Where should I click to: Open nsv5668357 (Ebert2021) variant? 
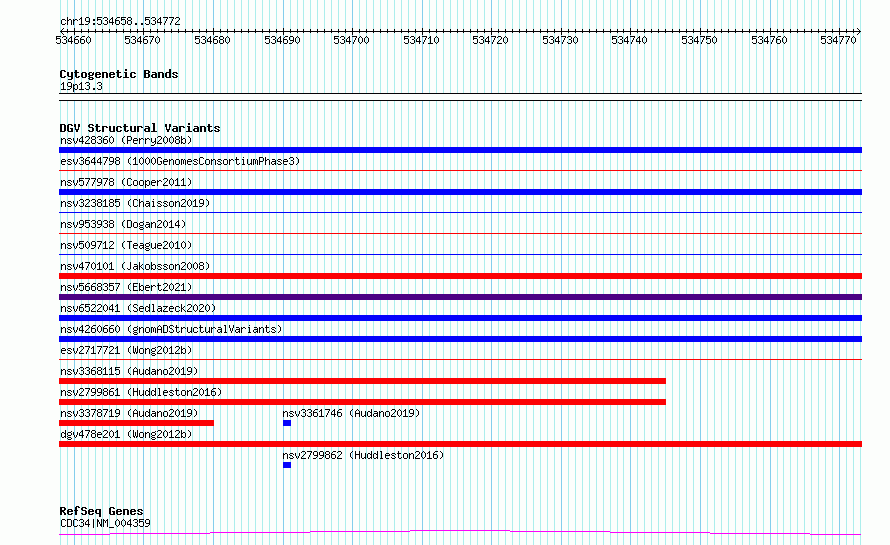click(x=126, y=287)
